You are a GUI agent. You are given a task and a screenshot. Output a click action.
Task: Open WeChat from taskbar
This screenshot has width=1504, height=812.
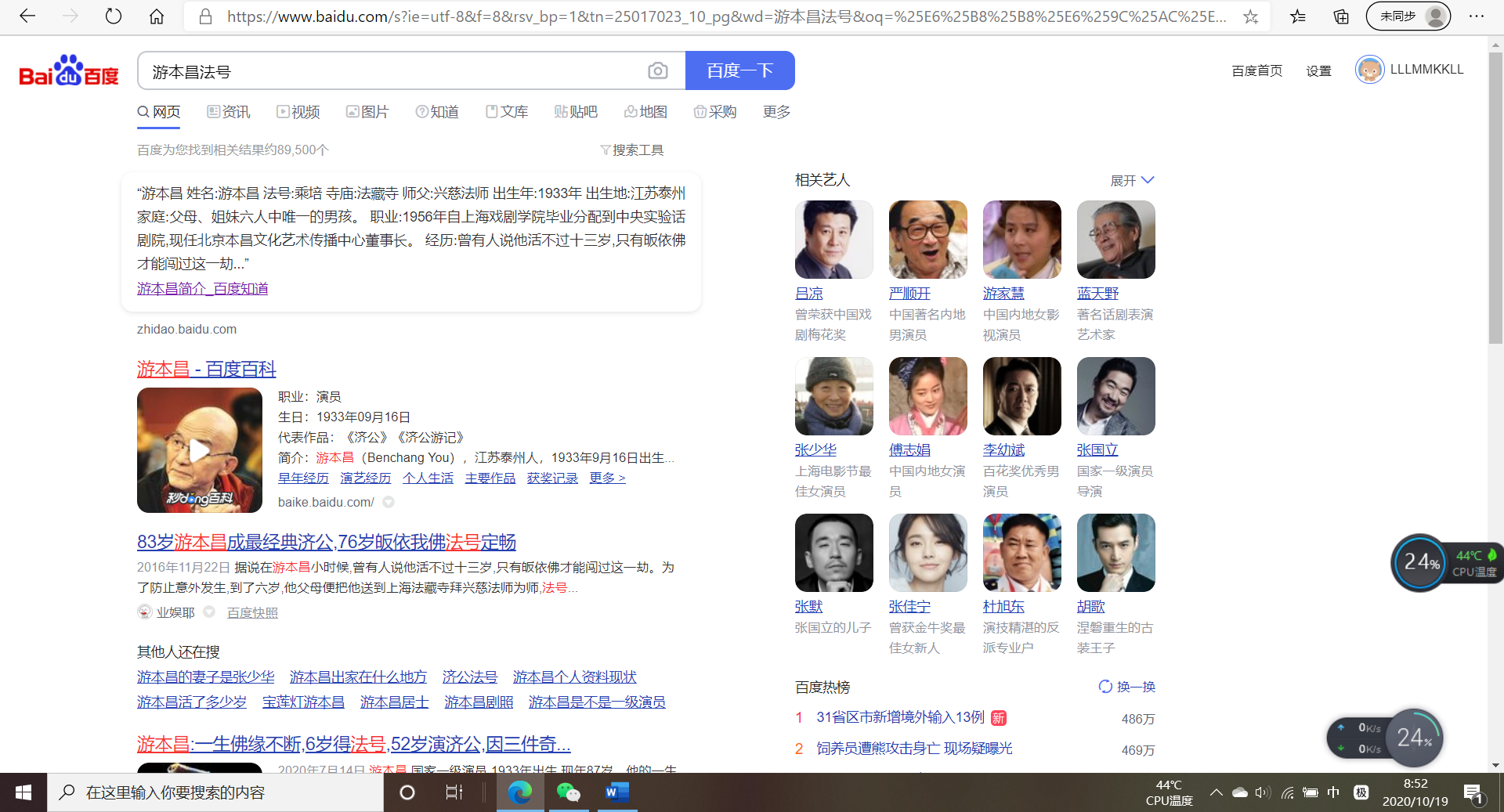(x=569, y=792)
